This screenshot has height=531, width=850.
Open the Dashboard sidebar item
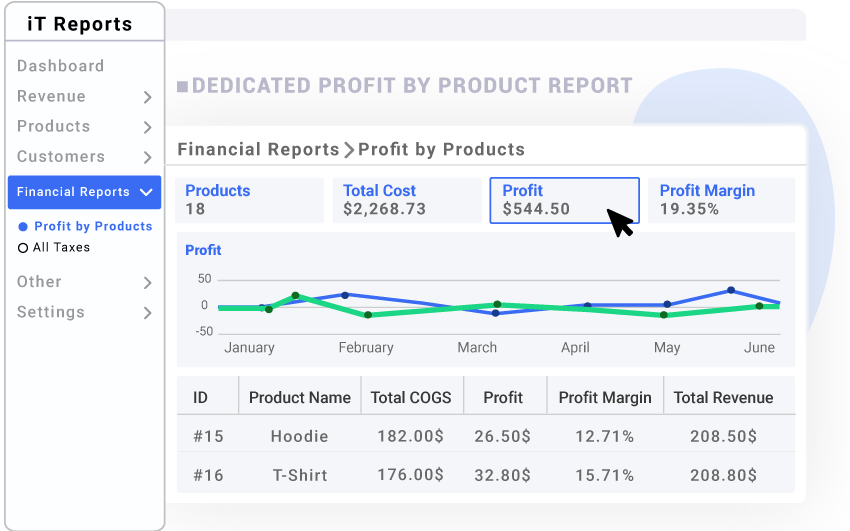[x=60, y=66]
